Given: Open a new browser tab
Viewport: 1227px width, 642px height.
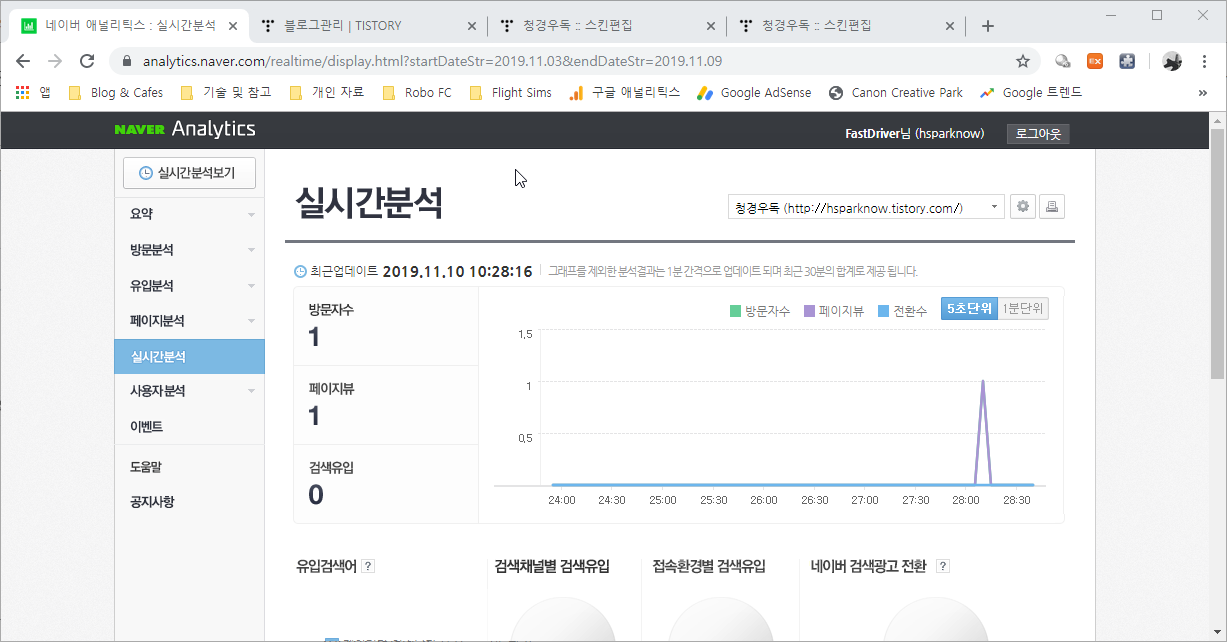Looking at the screenshot, I should click(988, 25).
